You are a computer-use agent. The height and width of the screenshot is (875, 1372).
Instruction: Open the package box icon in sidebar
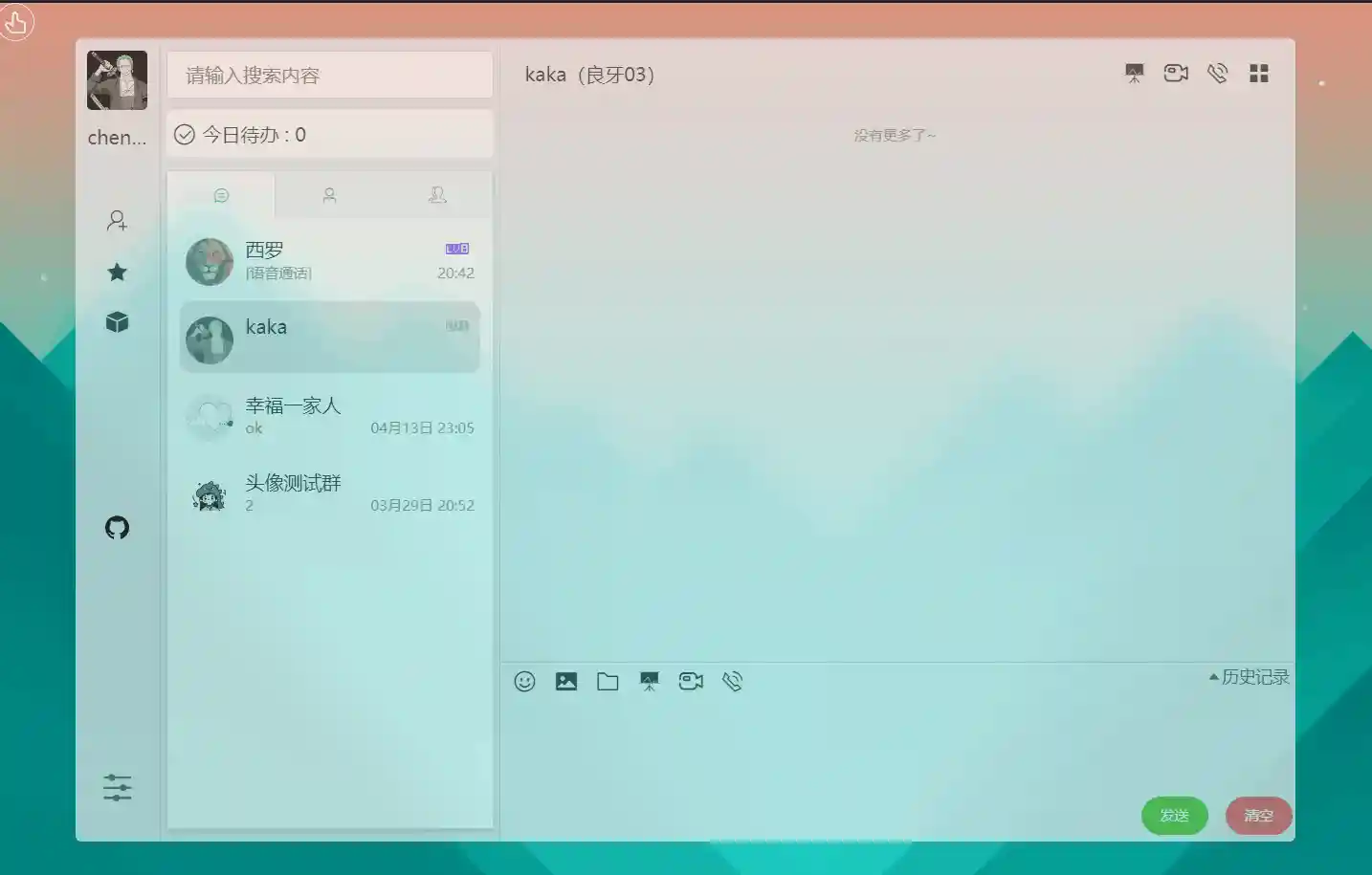click(x=117, y=322)
